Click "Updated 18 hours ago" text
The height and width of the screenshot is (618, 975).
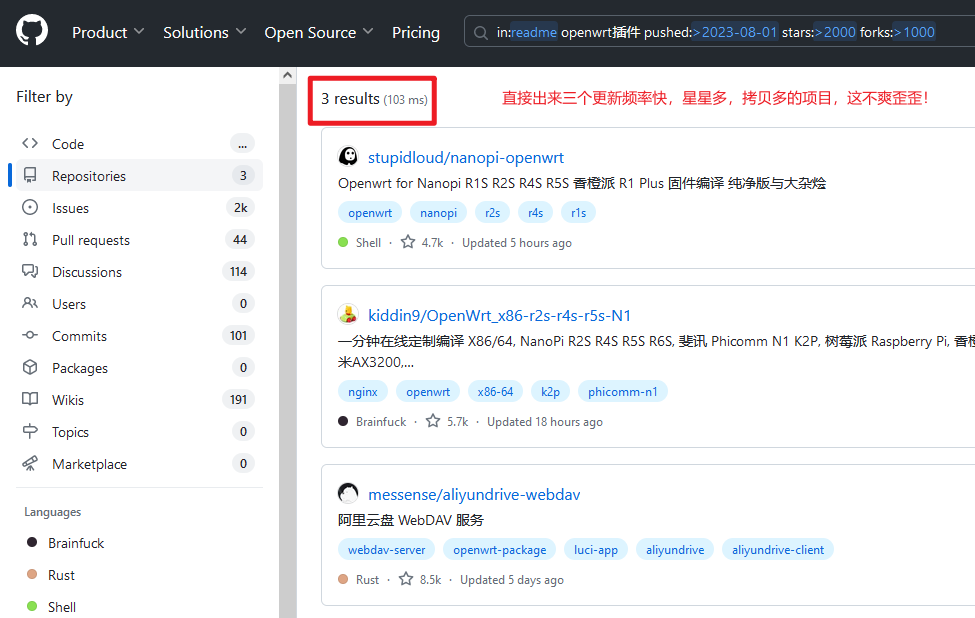coord(545,422)
